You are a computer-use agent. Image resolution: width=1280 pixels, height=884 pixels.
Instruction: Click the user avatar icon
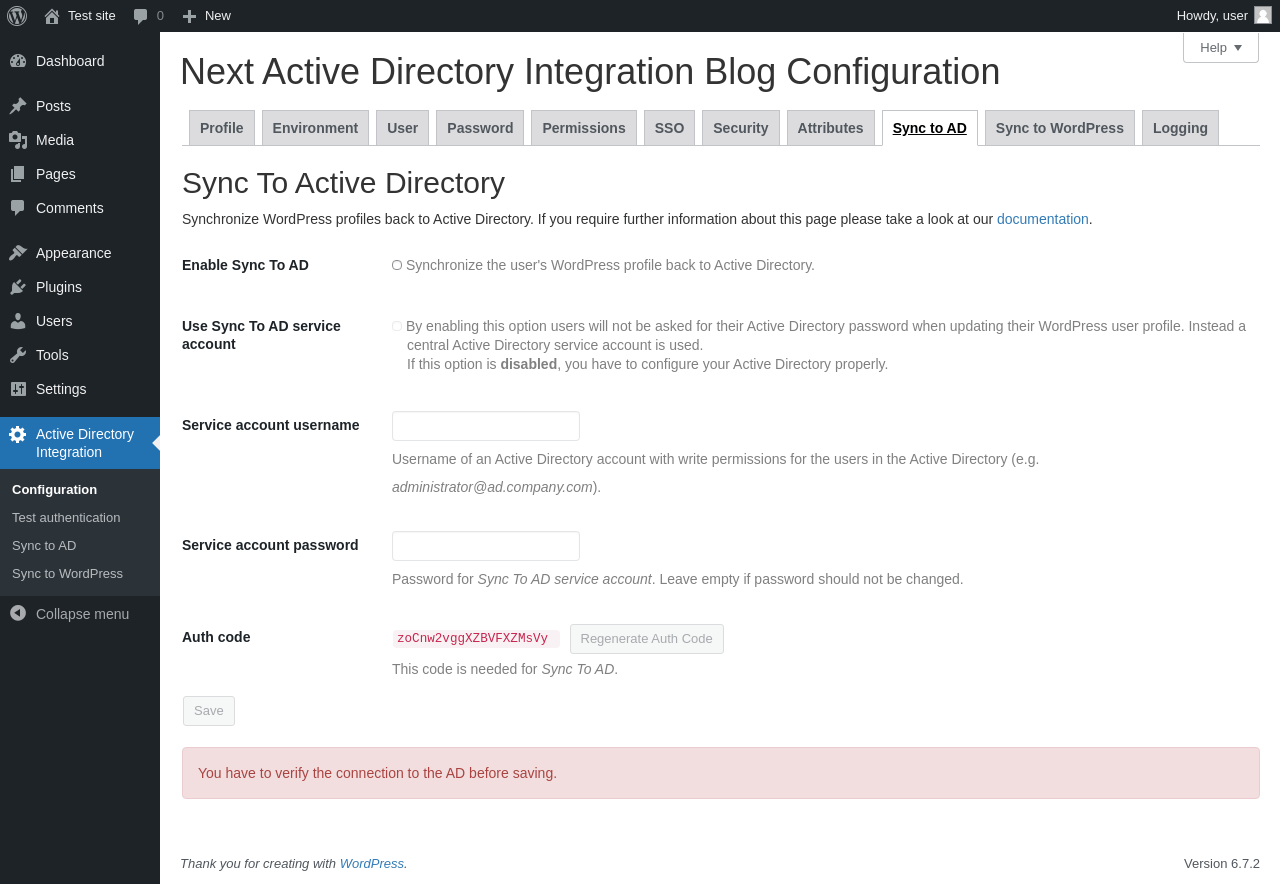tap(1263, 15)
